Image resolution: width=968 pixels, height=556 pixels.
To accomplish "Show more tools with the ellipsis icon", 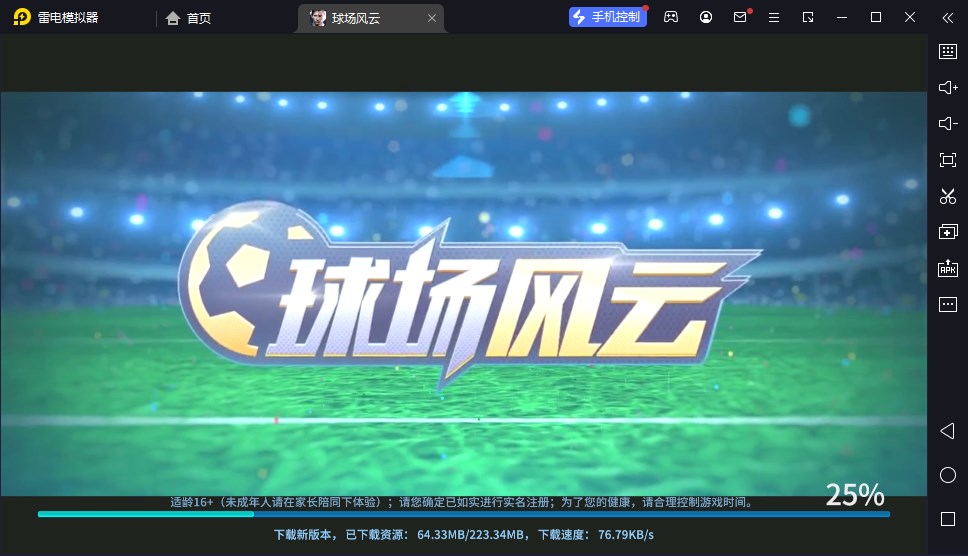I will (948, 304).
